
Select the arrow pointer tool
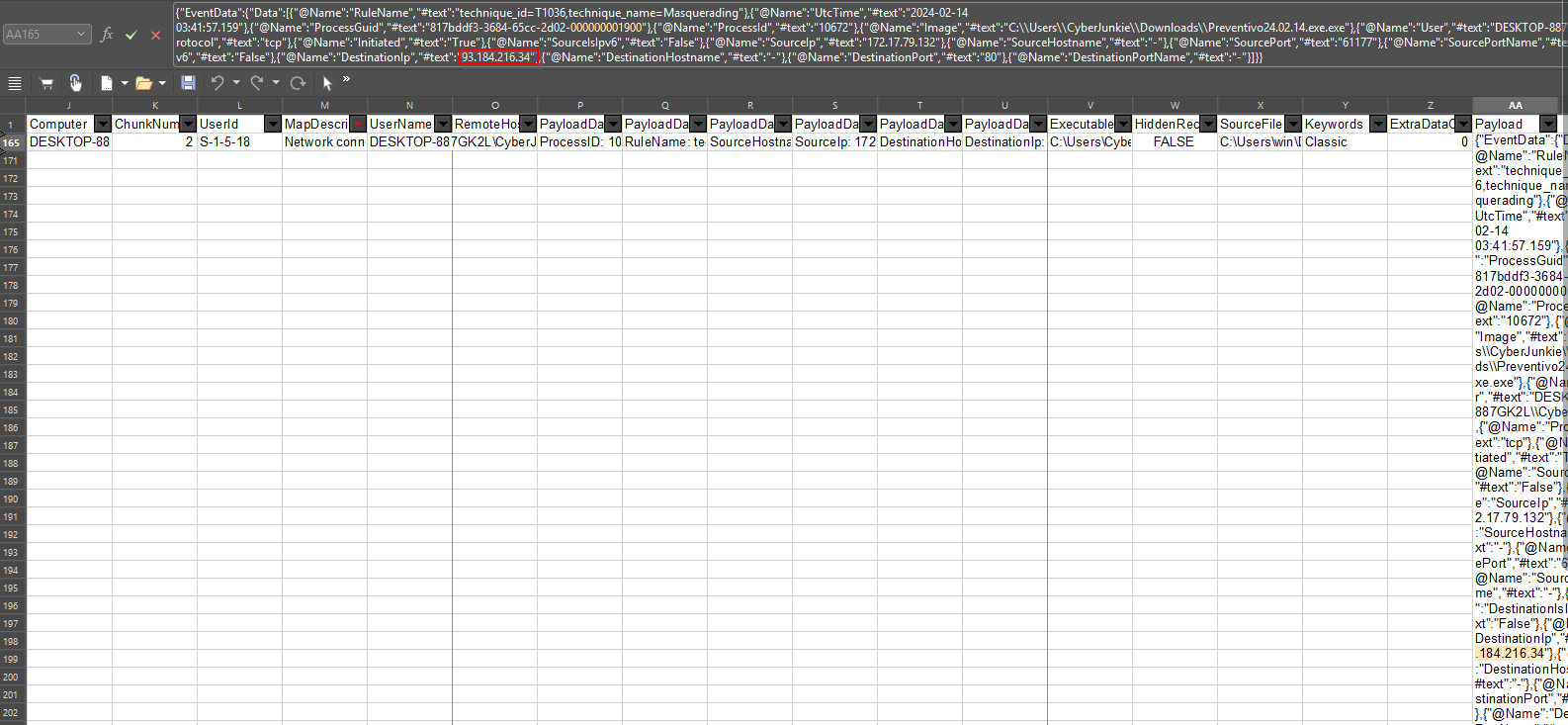pos(327,83)
